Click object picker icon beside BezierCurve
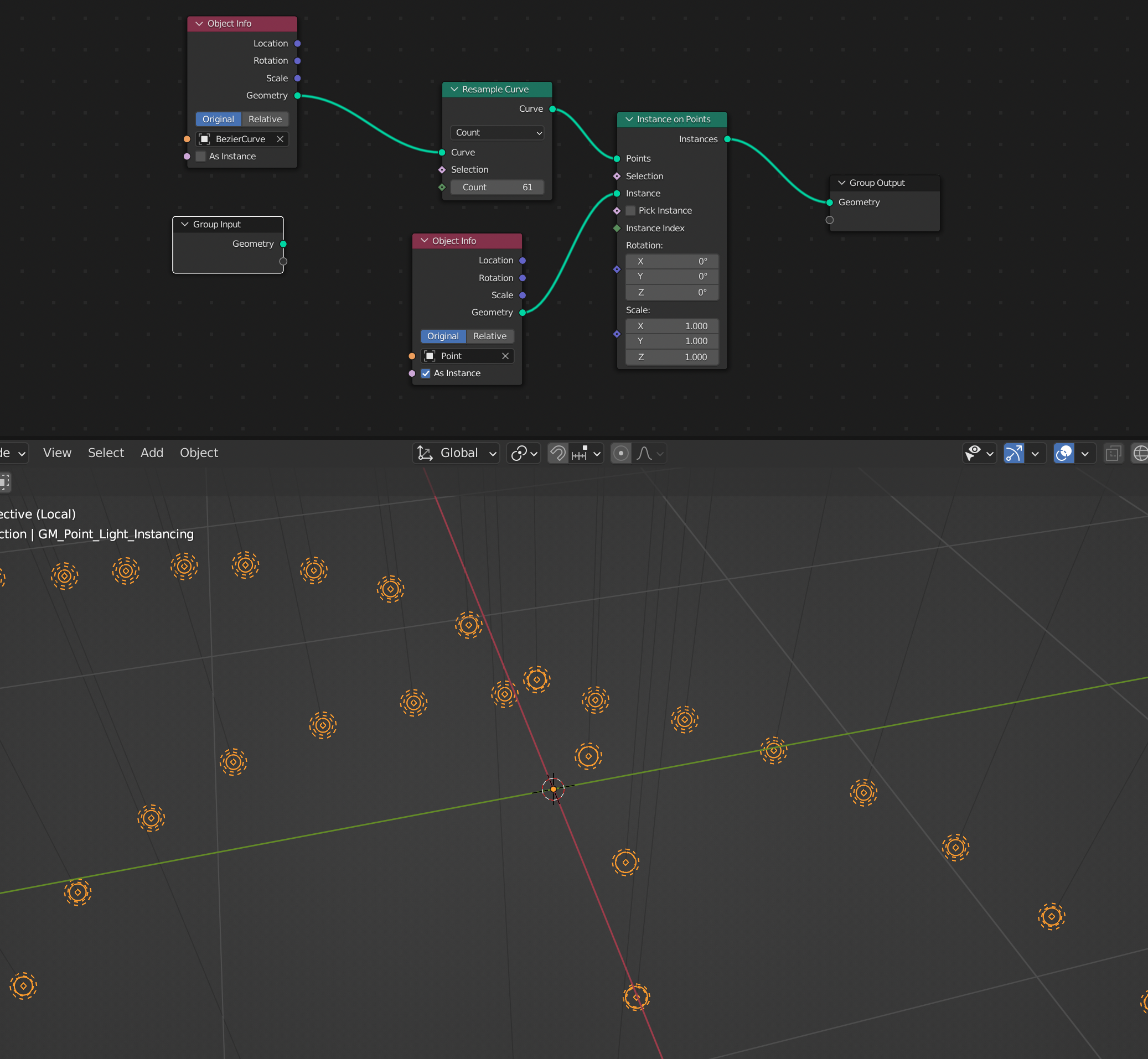The image size is (1148, 1059). click(x=204, y=139)
